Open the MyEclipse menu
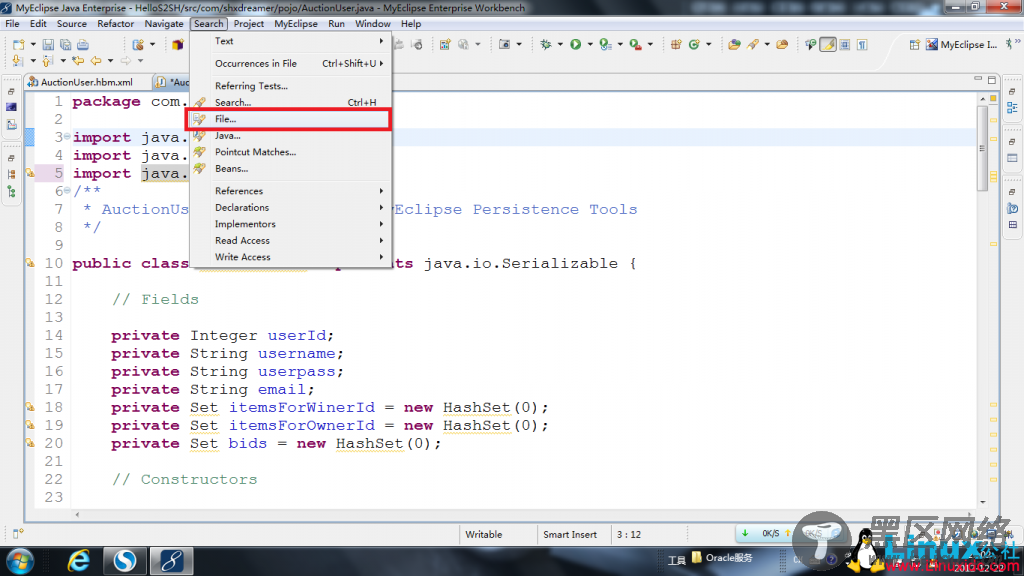Viewport: 1024px width, 576px height. (x=296, y=24)
